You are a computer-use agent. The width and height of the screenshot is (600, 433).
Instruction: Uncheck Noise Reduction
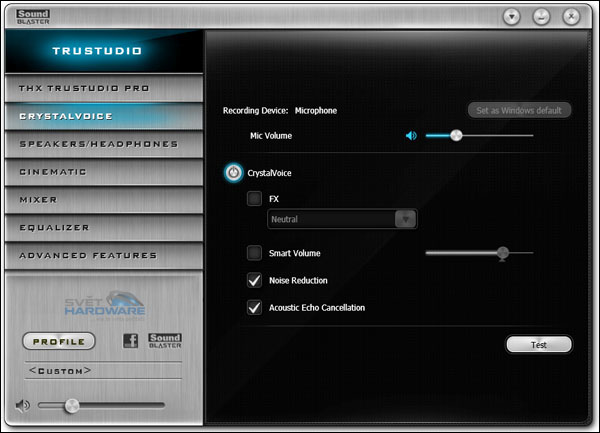pyautogui.click(x=254, y=281)
